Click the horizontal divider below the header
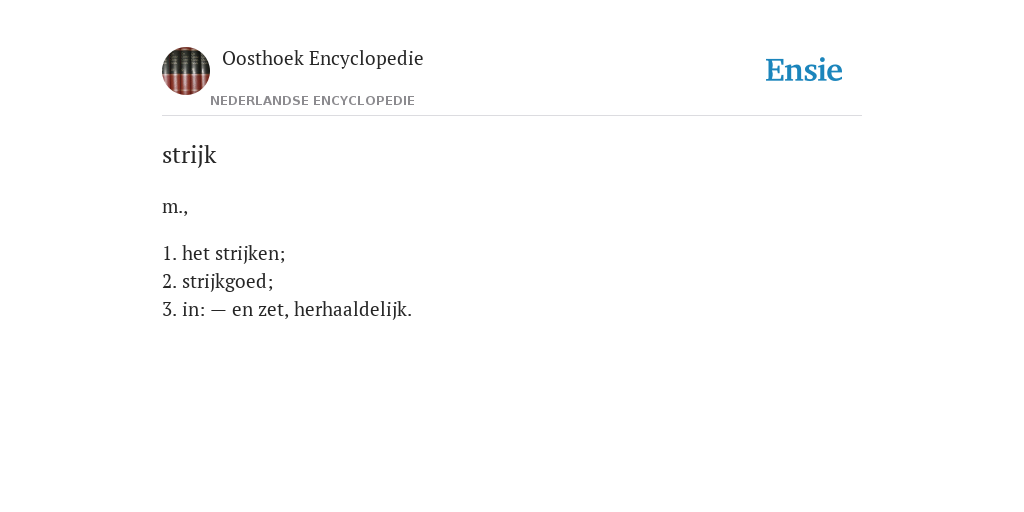 point(512,116)
